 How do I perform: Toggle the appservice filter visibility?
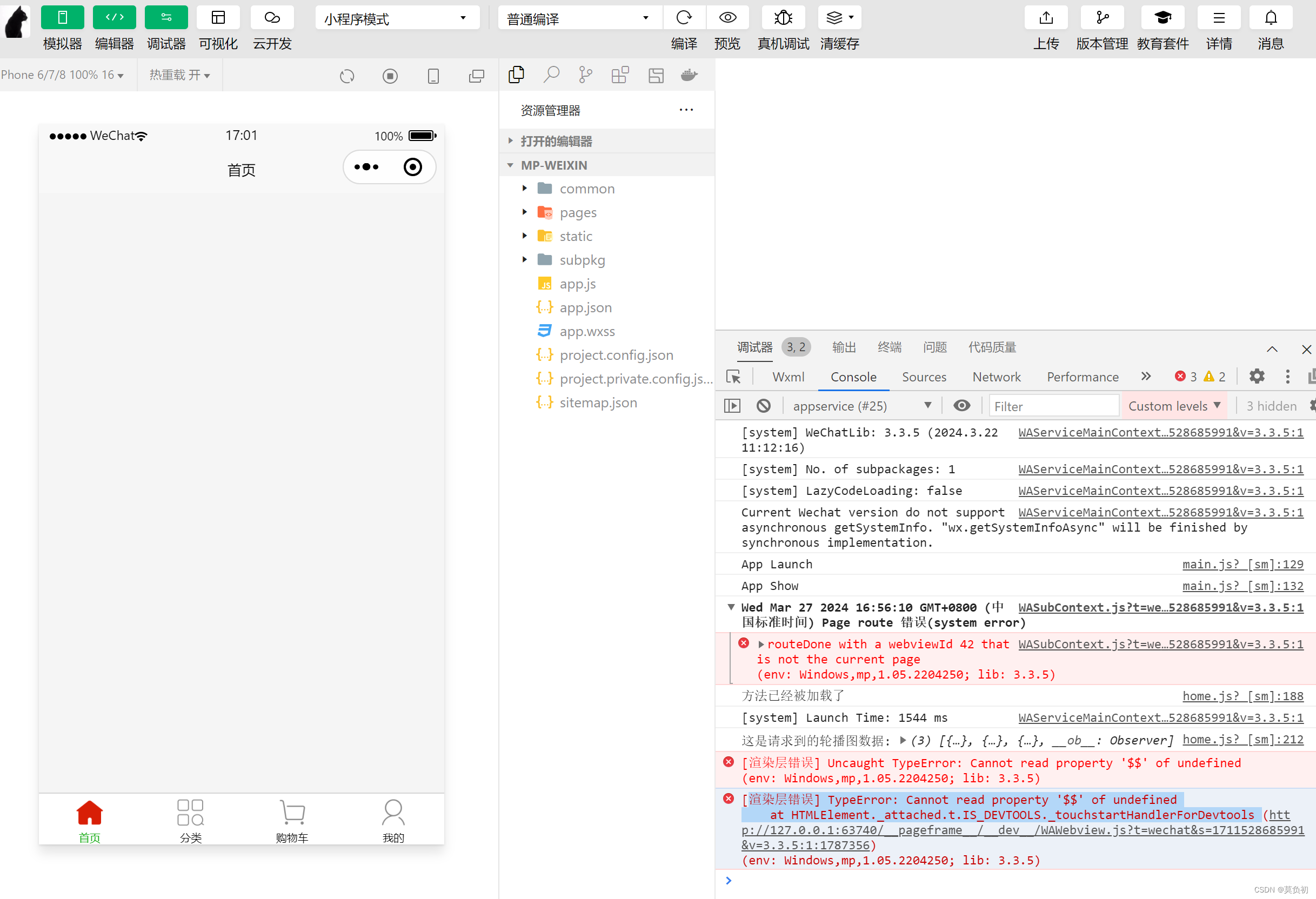(961, 405)
